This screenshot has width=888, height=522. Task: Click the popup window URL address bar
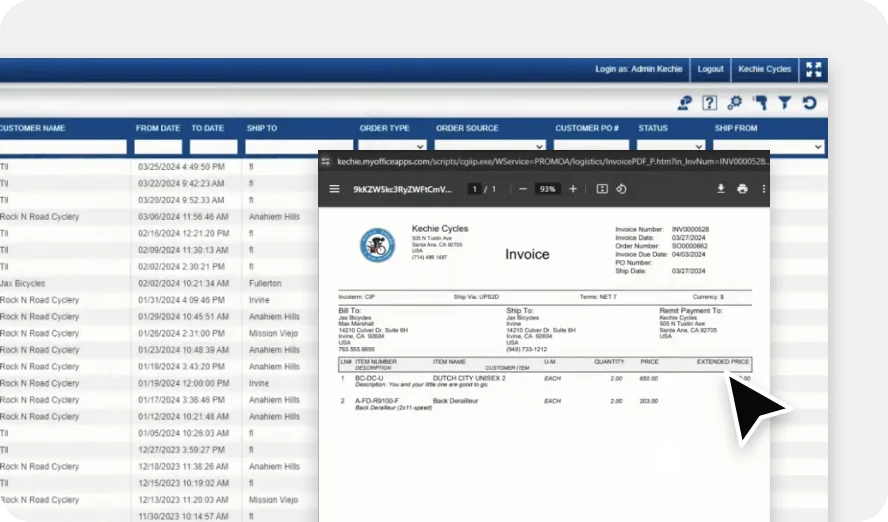tap(552, 161)
